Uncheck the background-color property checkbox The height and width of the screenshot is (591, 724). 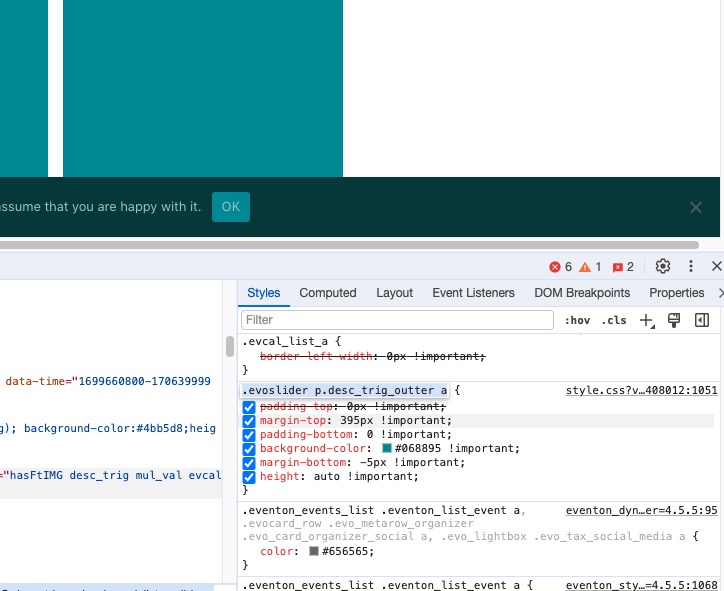click(x=249, y=449)
